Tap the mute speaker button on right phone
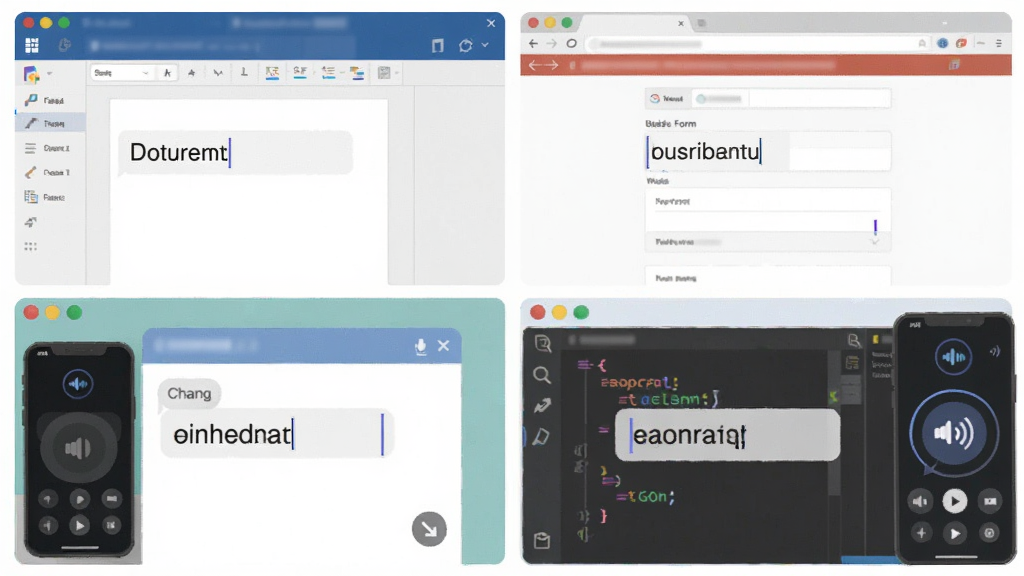This screenshot has height=576, width=1024. pyautogui.click(x=920, y=501)
